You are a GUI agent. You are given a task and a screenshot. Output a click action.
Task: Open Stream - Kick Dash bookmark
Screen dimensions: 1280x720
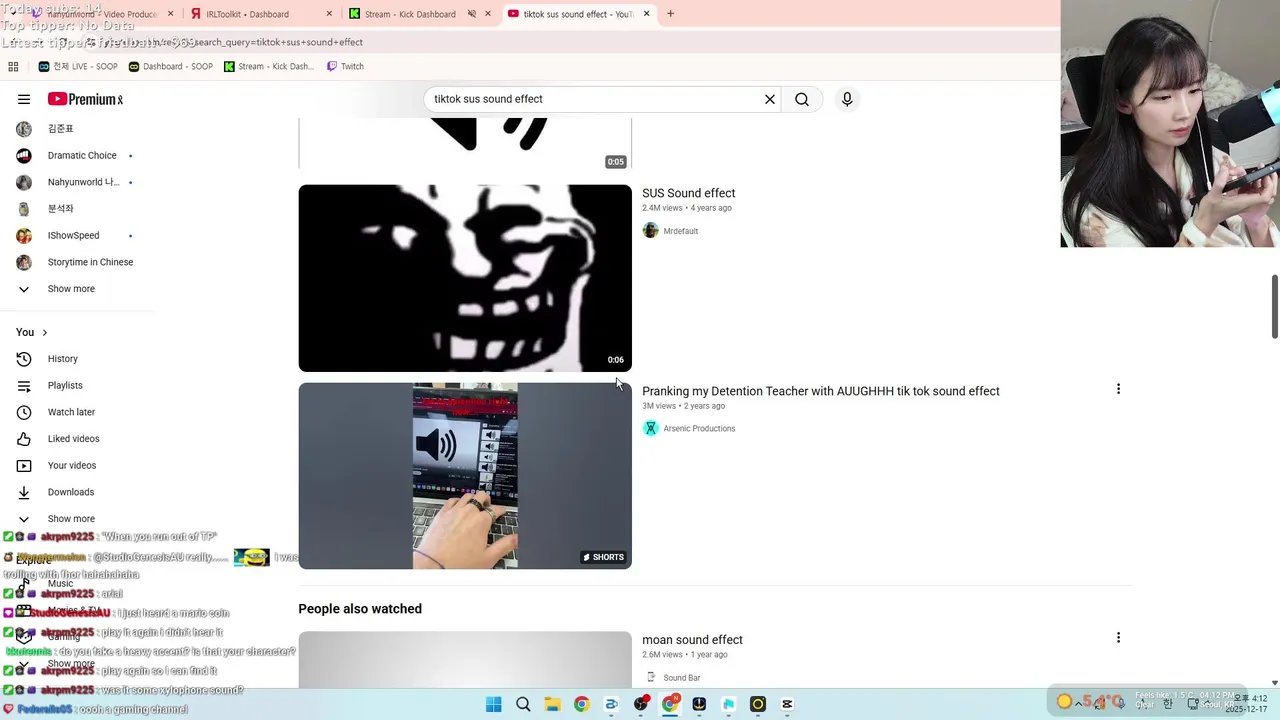pyautogui.click(x=268, y=66)
